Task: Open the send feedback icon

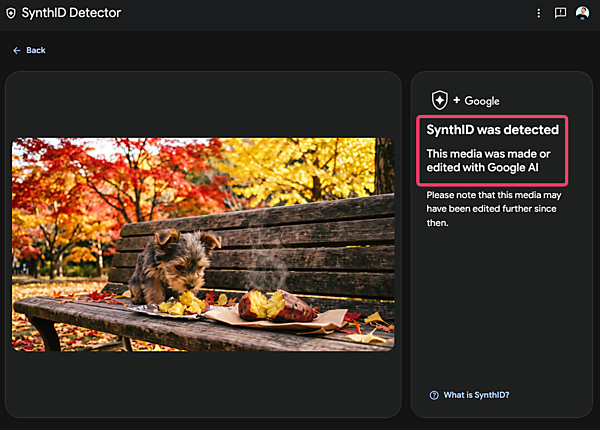Action: tap(560, 13)
